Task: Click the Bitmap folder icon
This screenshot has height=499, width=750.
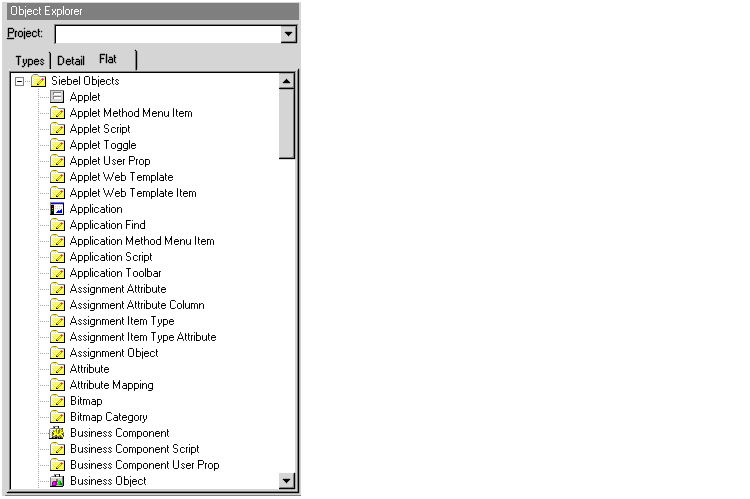Action: click(x=57, y=401)
